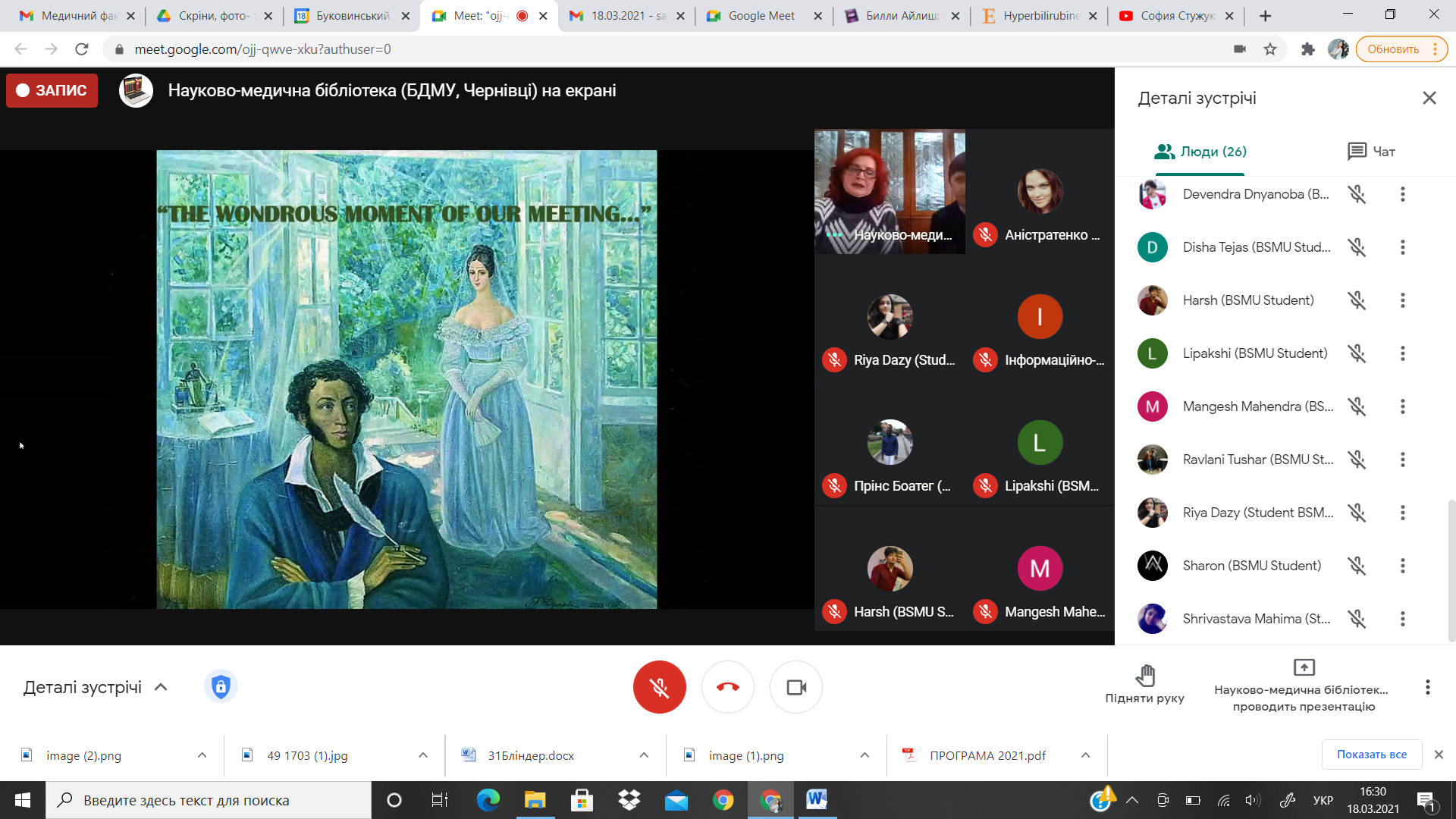Viewport: 1456px width, 819px height.
Task: Open options for Devendra Dnyanoba
Action: coord(1403,194)
